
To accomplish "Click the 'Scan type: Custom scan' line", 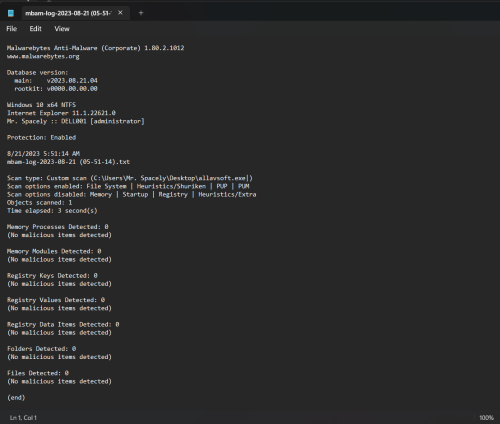I will tap(130, 178).
